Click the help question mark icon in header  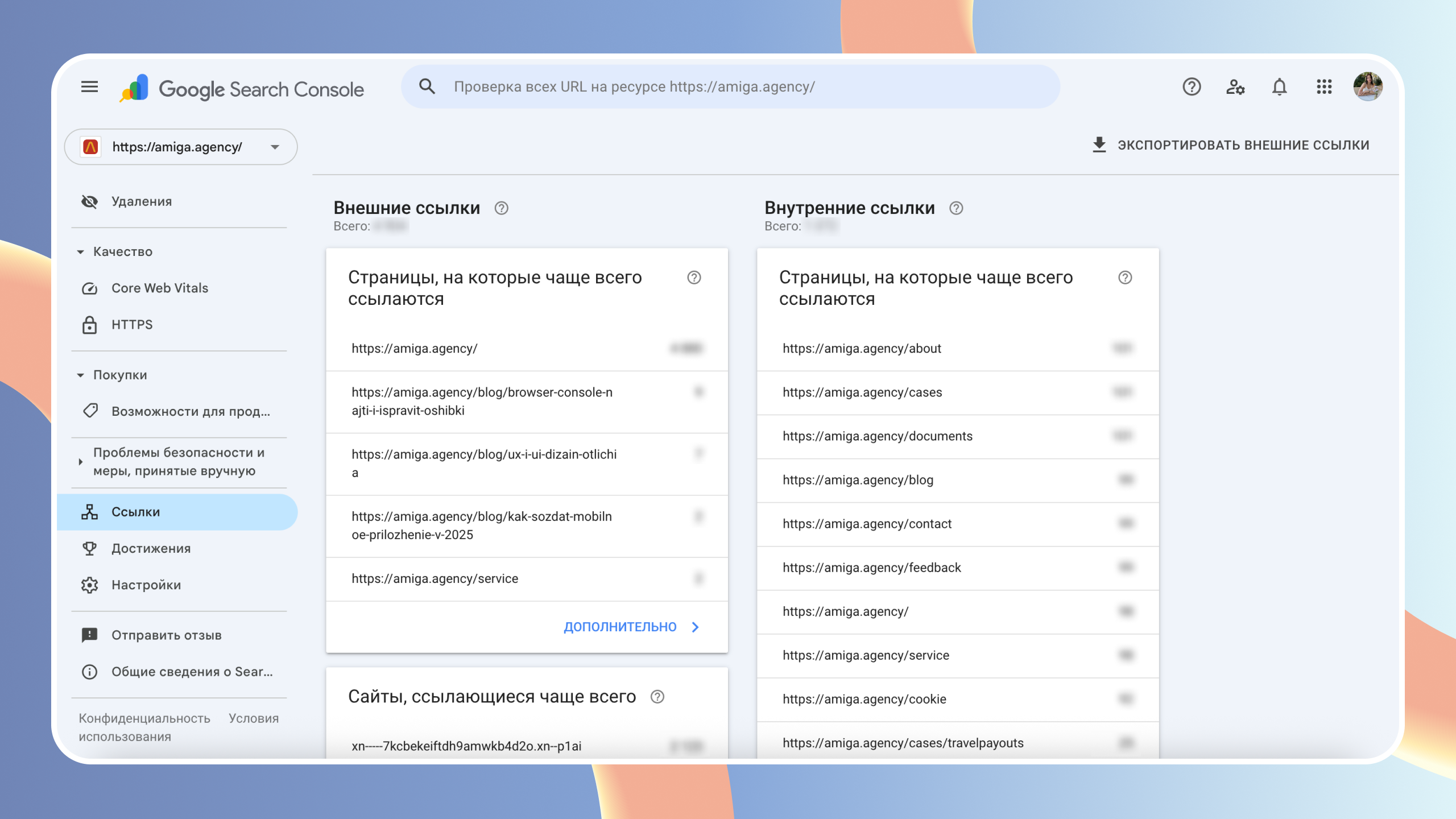point(1191,87)
